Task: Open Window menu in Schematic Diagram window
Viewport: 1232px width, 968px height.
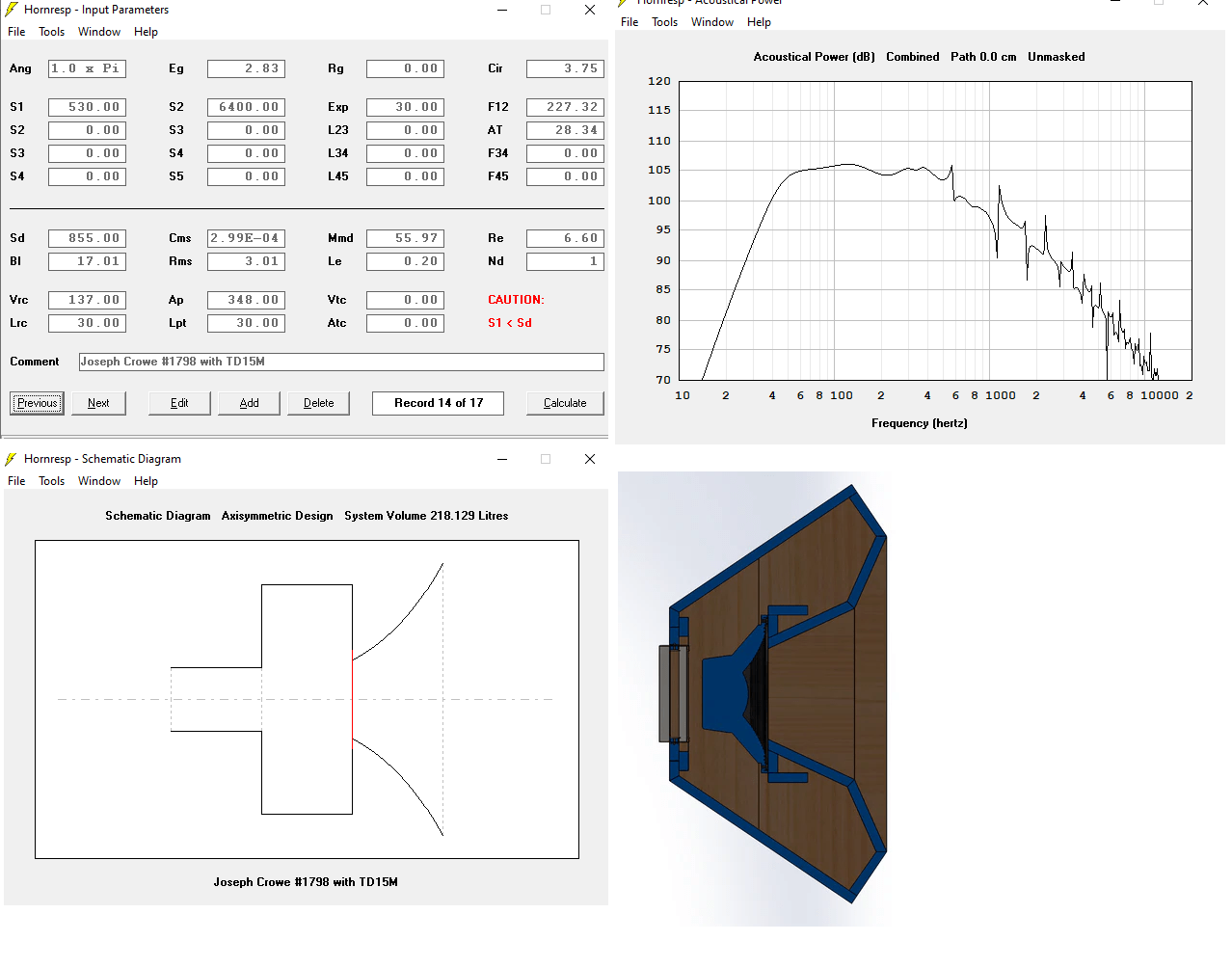Action: pyautogui.click(x=99, y=481)
